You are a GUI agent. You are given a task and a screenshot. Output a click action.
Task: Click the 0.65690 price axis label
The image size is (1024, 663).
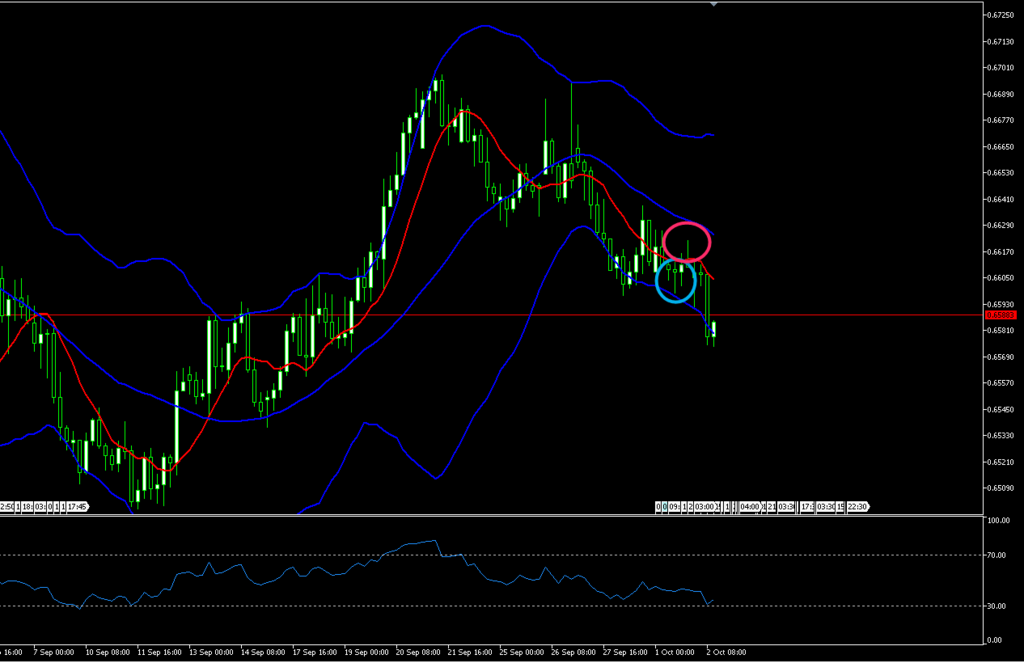(x=1001, y=357)
